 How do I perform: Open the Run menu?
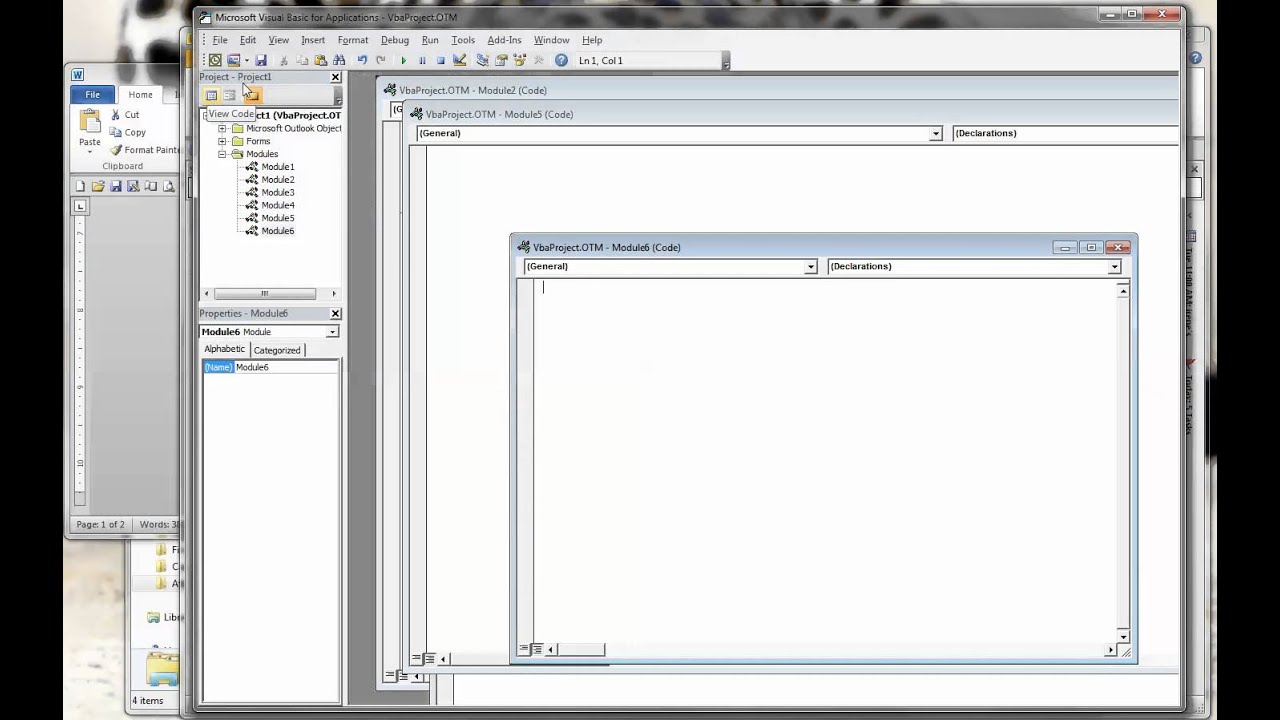430,40
